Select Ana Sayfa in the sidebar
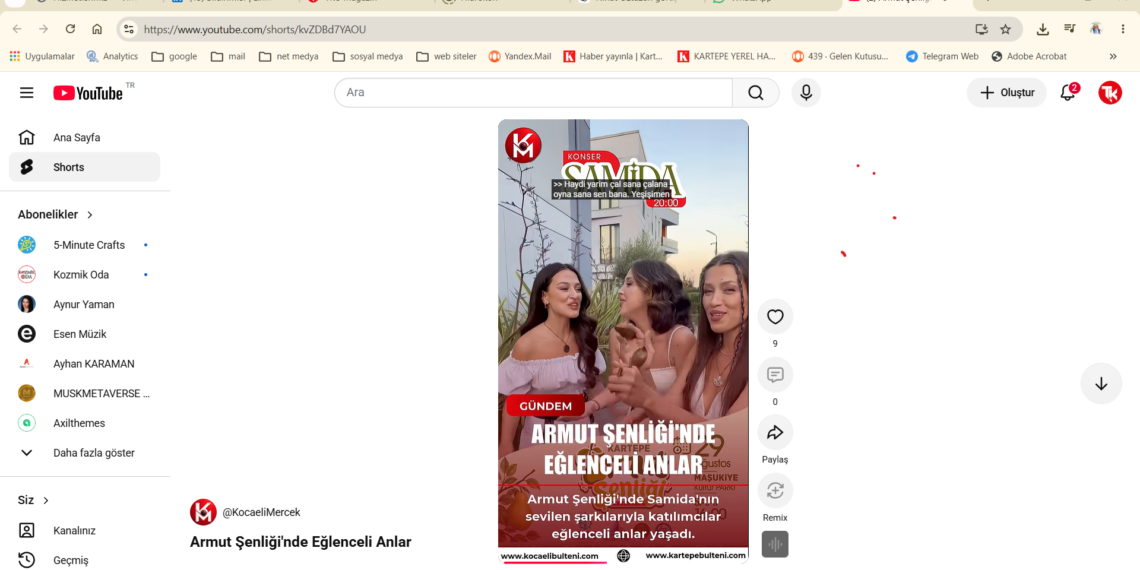The image size is (1140, 570). pos(84,137)
